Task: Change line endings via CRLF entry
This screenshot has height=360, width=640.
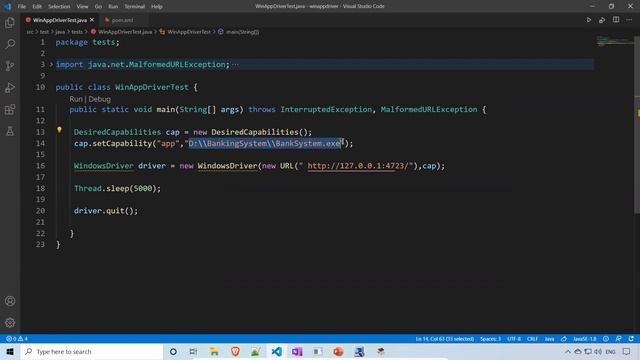Action: (x=532, y=339)
